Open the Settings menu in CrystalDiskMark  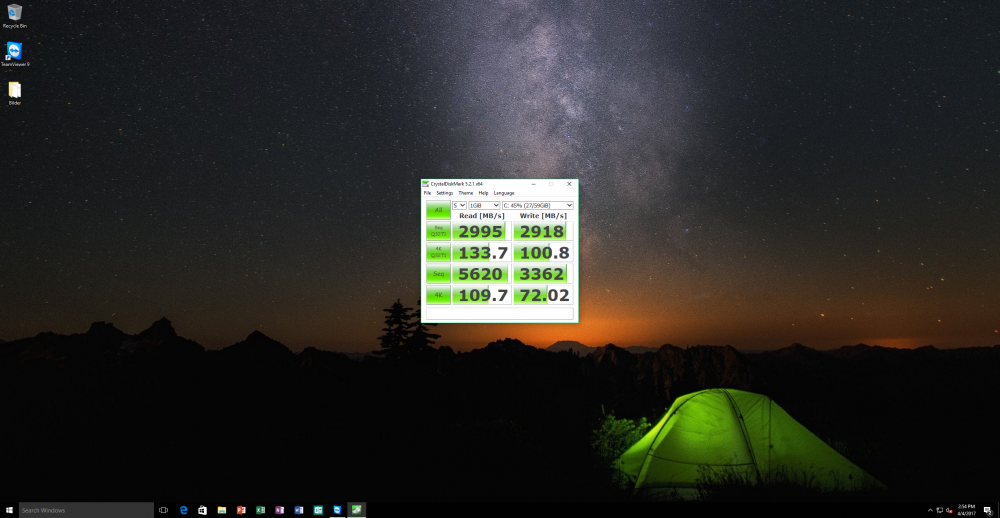pyautogui.click(x=445, y=193)
